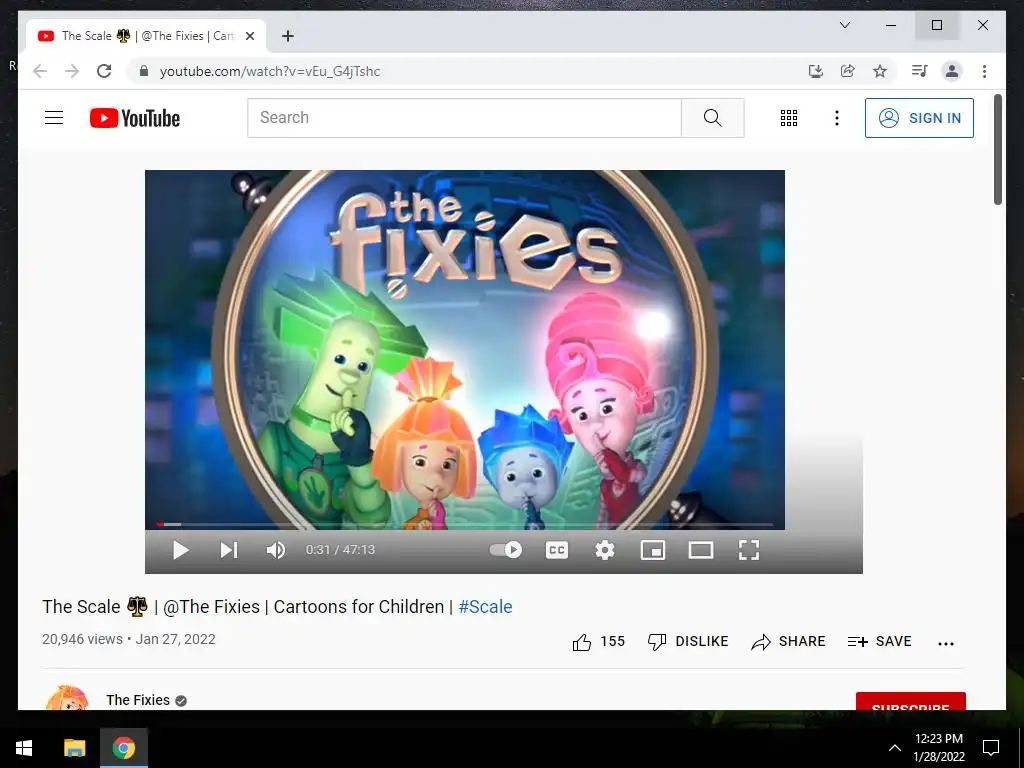Screen dimensions: 1024x768
Task: Click the page vertical scrollbar
Action: tap(997, 150)
